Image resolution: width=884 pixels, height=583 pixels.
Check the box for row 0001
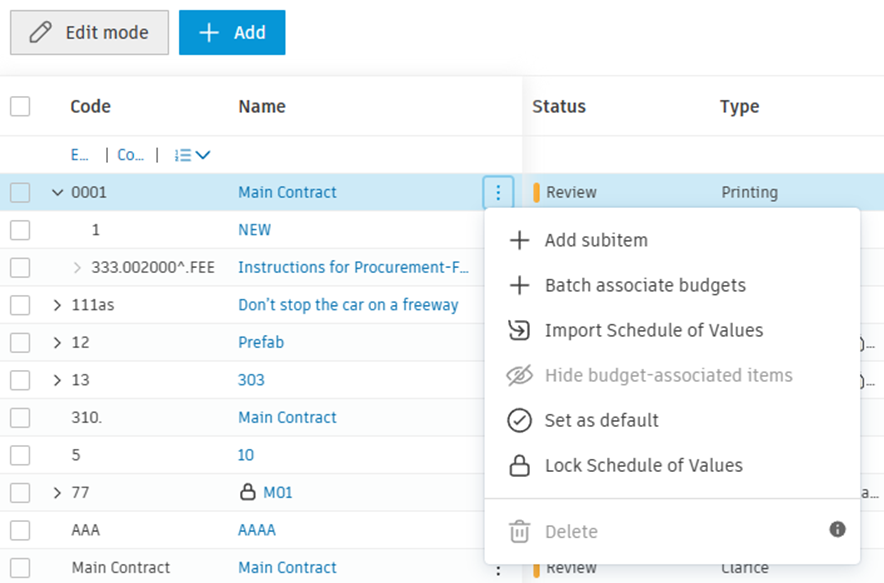pos(20,192)
